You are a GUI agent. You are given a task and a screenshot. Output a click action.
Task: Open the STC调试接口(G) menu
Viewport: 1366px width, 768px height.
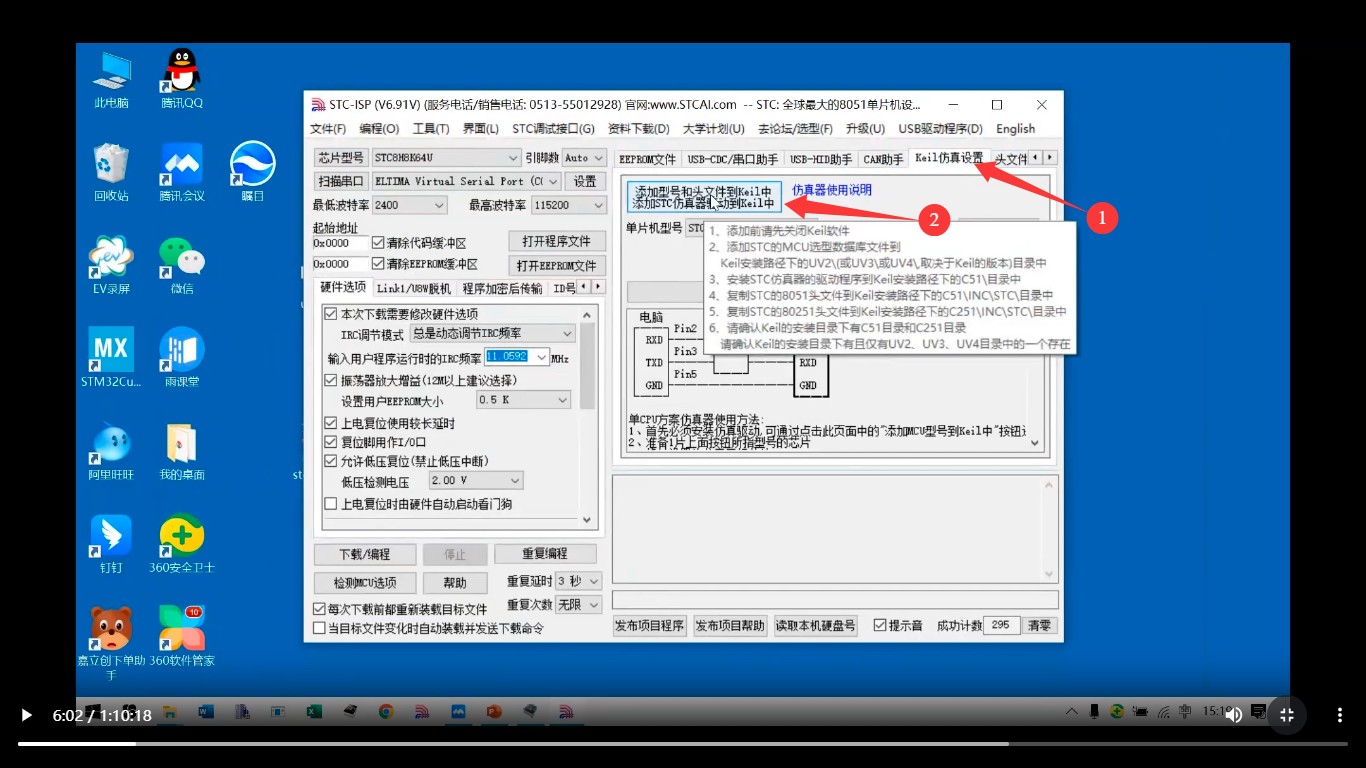(553, 129)
